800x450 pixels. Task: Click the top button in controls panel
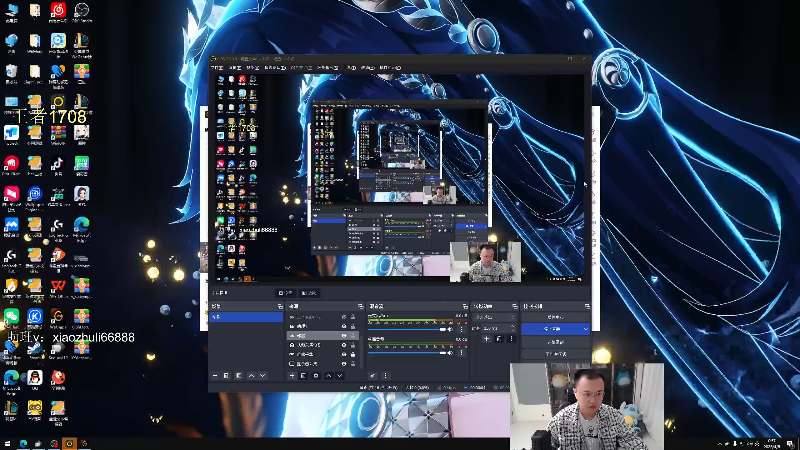555,317
